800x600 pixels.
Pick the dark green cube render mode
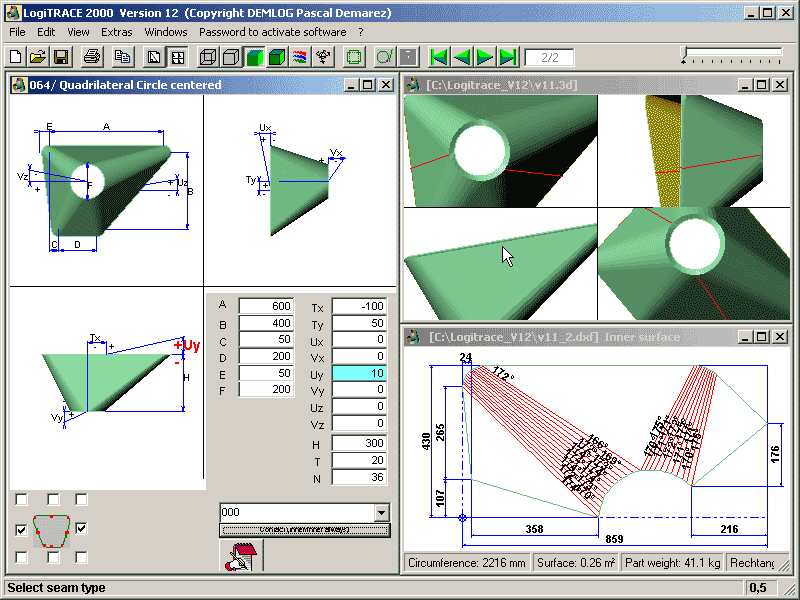(x=277, y=57)
